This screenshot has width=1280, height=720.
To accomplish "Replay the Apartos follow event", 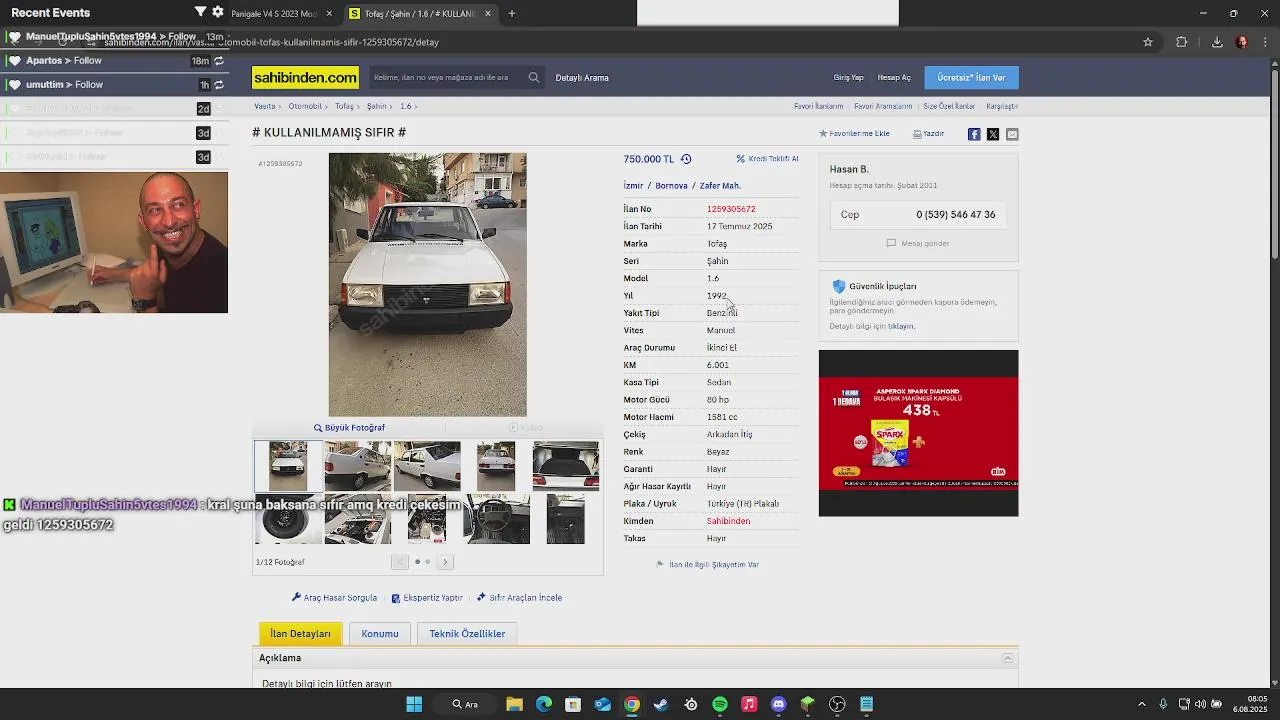I will (218, 61).
